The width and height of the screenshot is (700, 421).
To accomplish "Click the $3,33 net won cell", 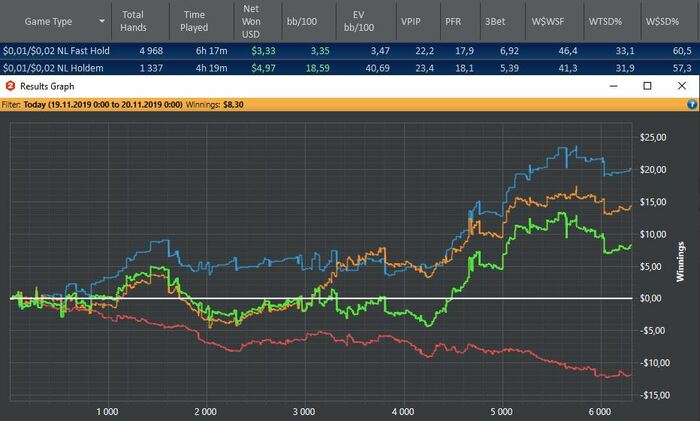I will tap(263, 51).
